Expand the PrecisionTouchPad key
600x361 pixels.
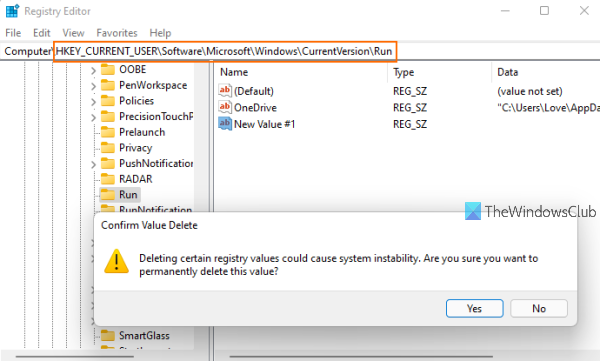click(x=93, y=117)
